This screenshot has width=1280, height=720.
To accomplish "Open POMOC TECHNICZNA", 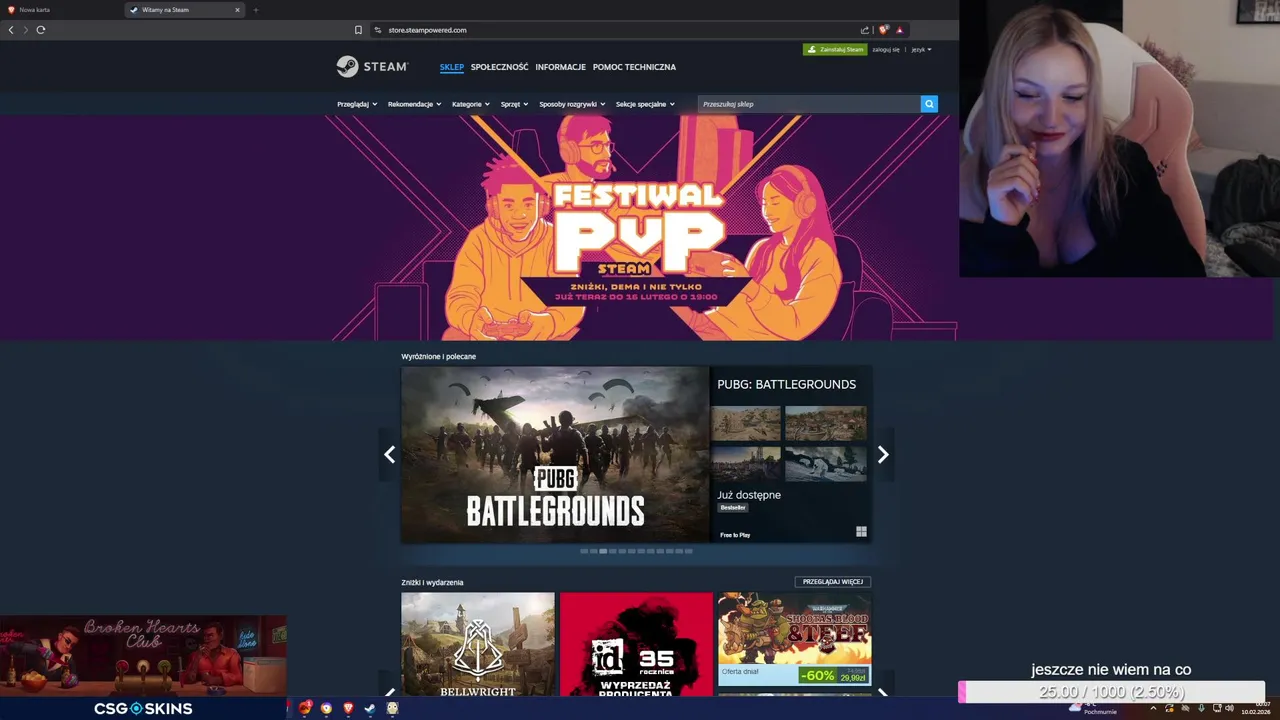I will pyautogui.click(x=634, y=67).
